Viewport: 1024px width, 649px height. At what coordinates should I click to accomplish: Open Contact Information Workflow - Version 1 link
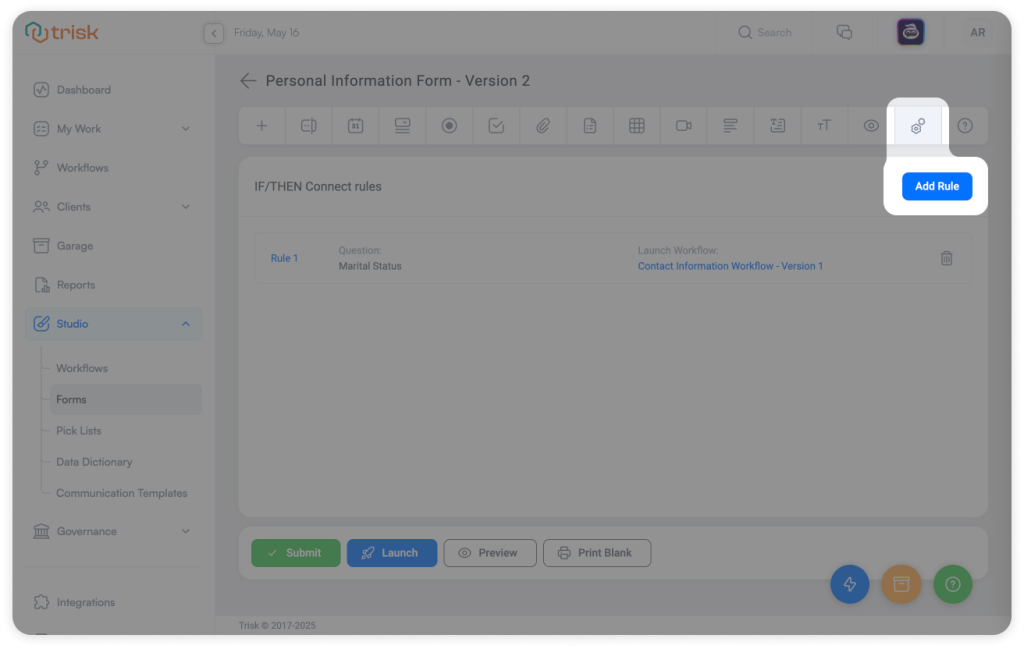pyautogui.click(x=730, y=266)
